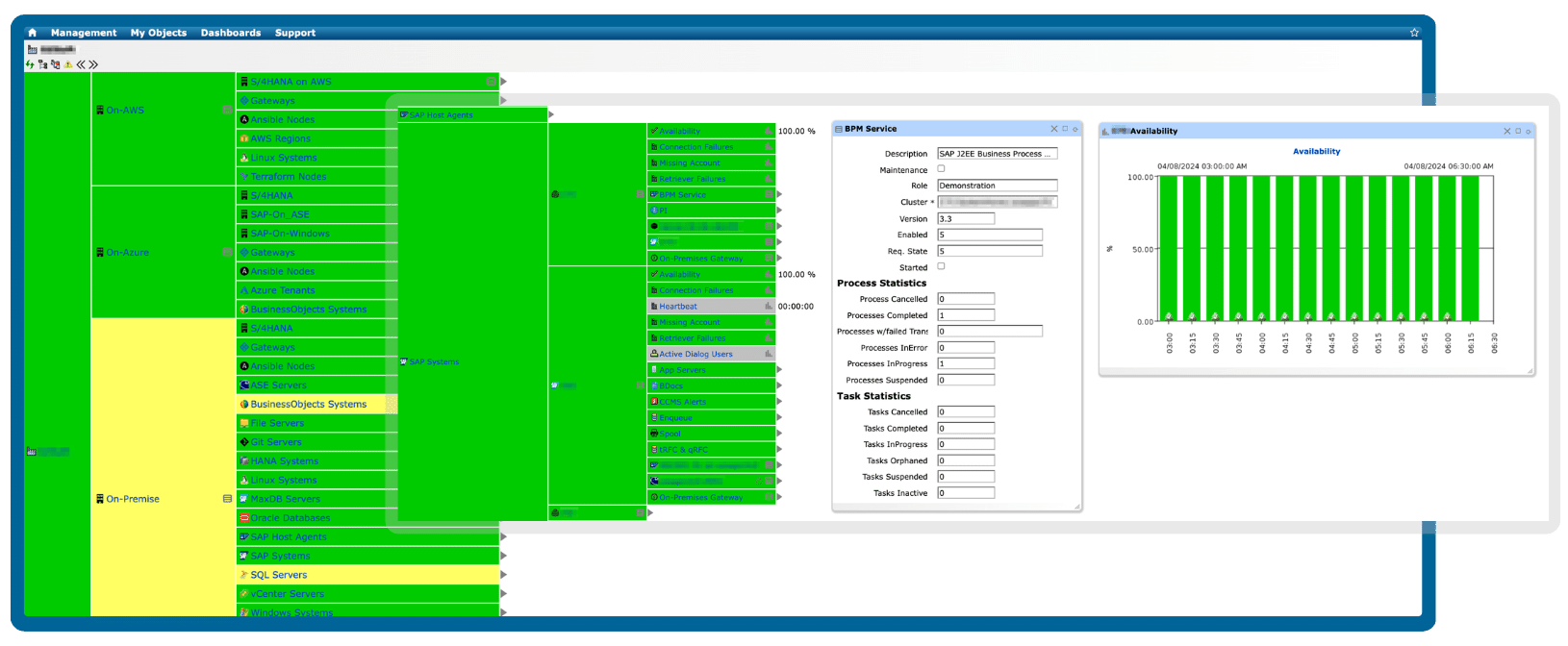Click the refresh arrows toolbar icon

[30, 64]
